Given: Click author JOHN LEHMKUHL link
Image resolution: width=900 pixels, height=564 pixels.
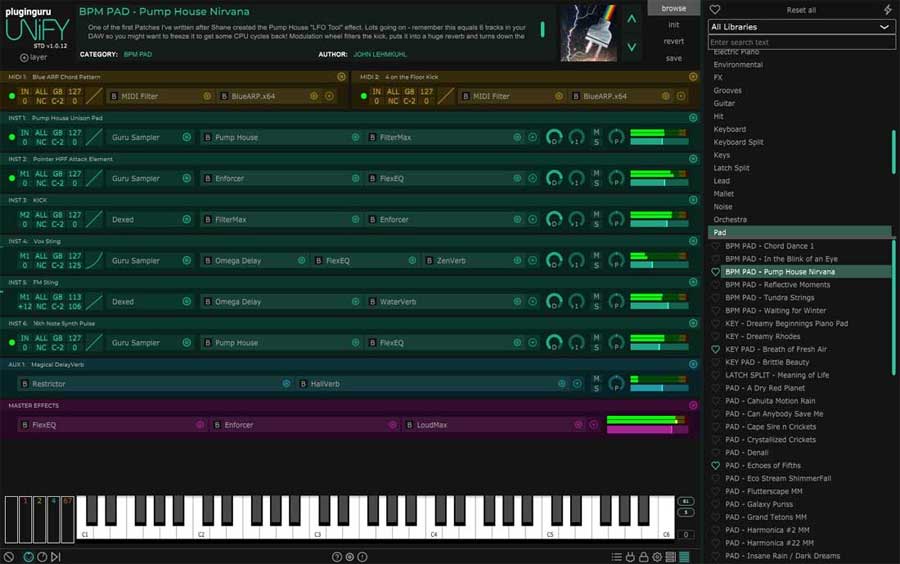Looking at the screenshot, I should [380, 54].
